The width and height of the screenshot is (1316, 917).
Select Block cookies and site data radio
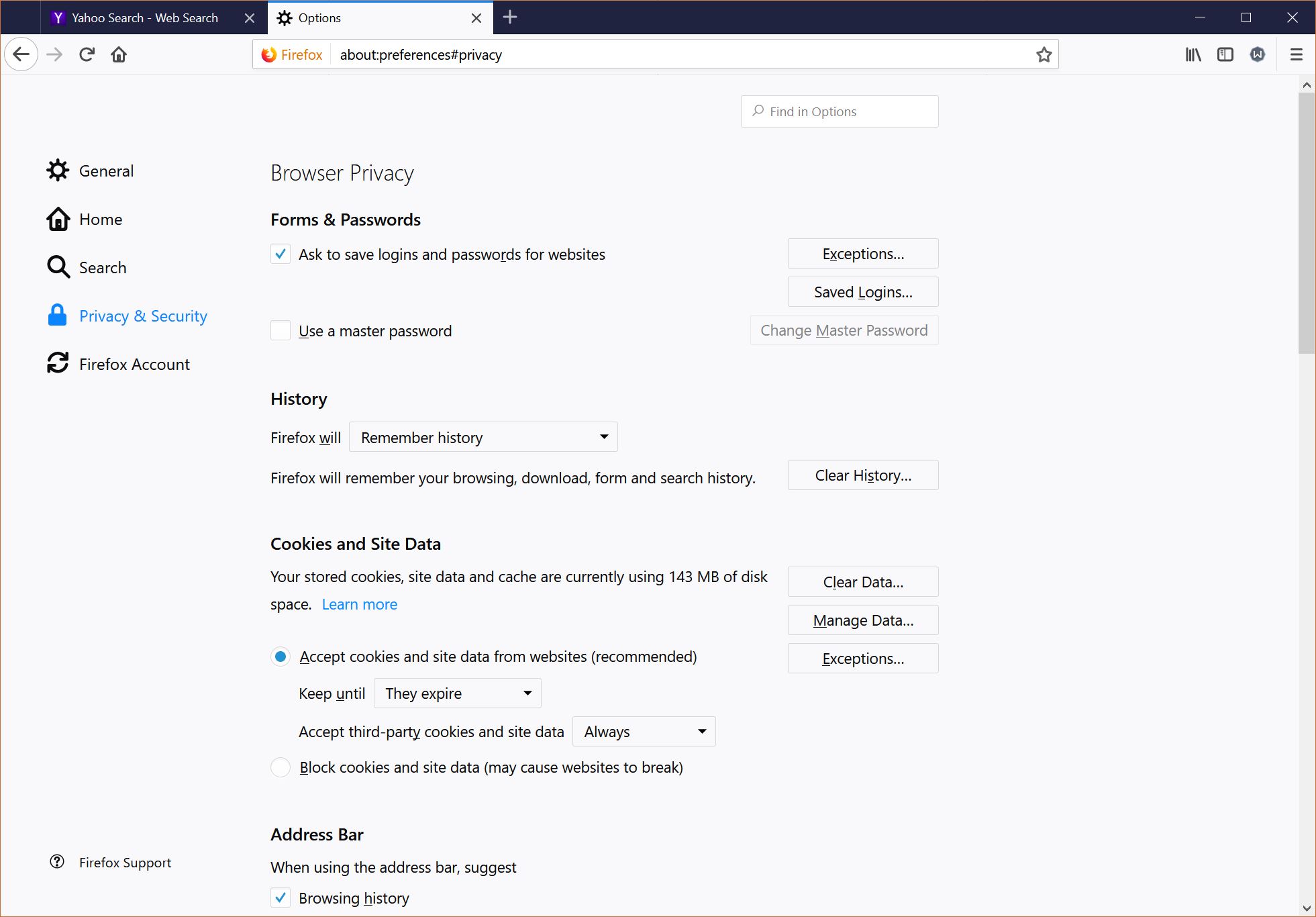pyautogui.click(x=281, y=767)
